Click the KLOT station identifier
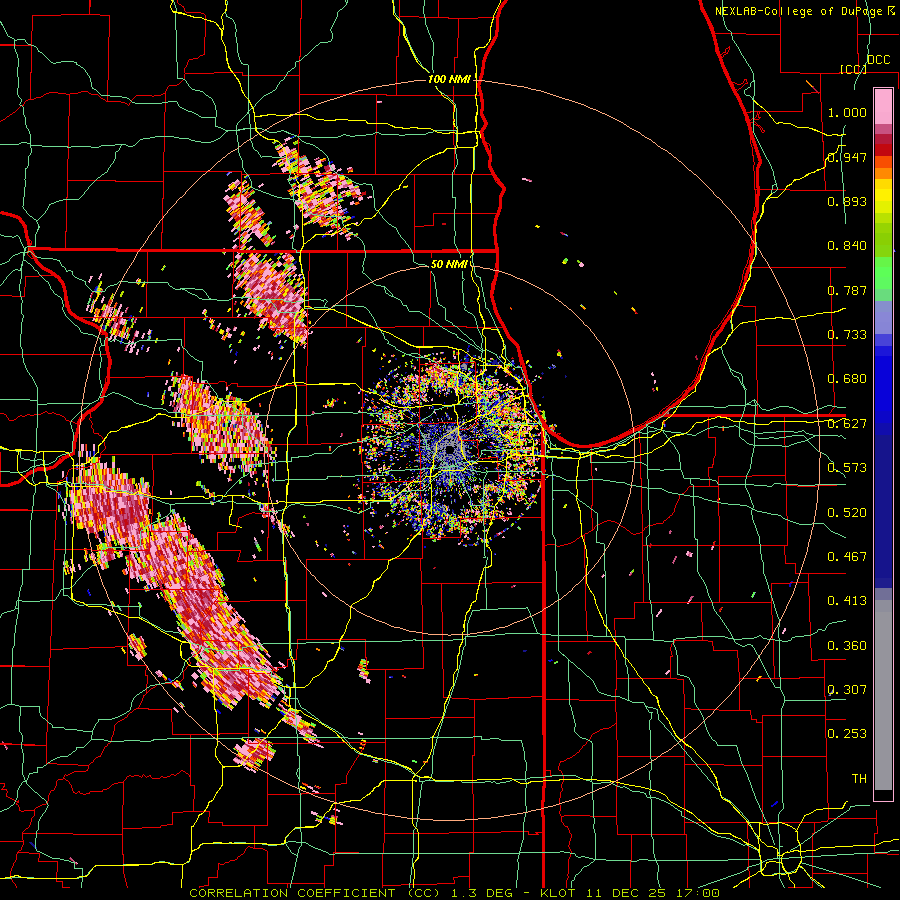This screenshot has height=900, width=900. coord(558,893)
